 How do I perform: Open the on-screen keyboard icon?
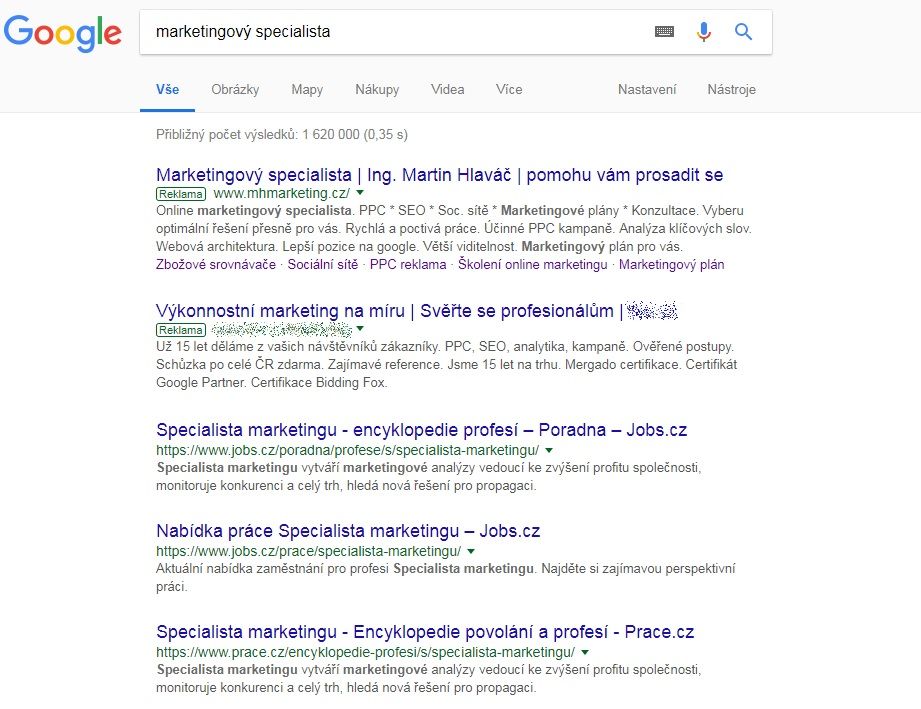pos(665,32)
